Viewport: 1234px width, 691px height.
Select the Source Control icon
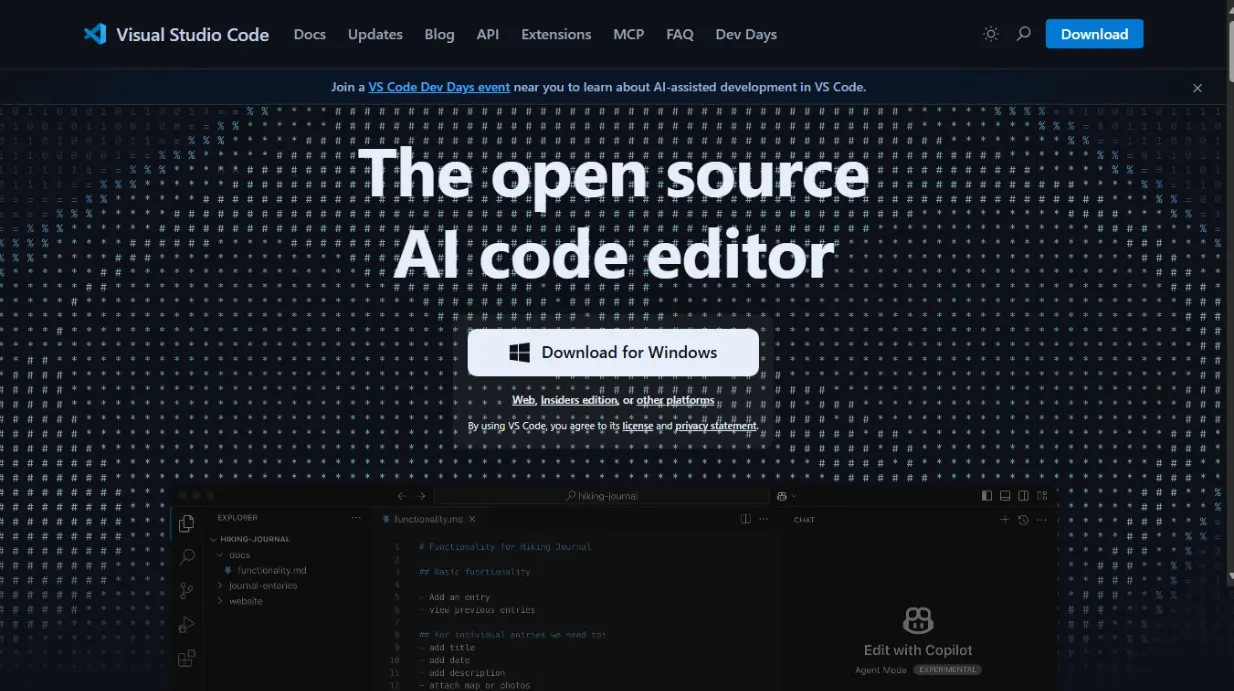[x=186, y=590]
